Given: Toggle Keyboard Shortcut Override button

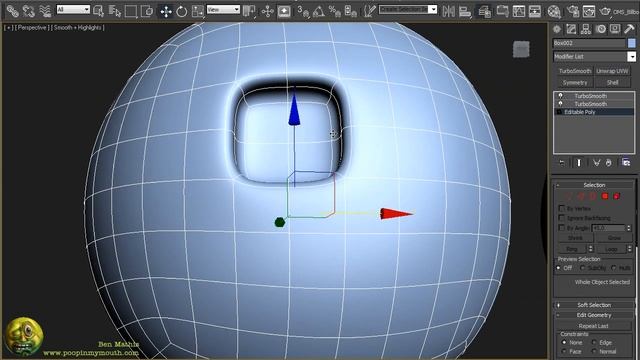Looking at the screenshot, I should [x=284, y=11].
